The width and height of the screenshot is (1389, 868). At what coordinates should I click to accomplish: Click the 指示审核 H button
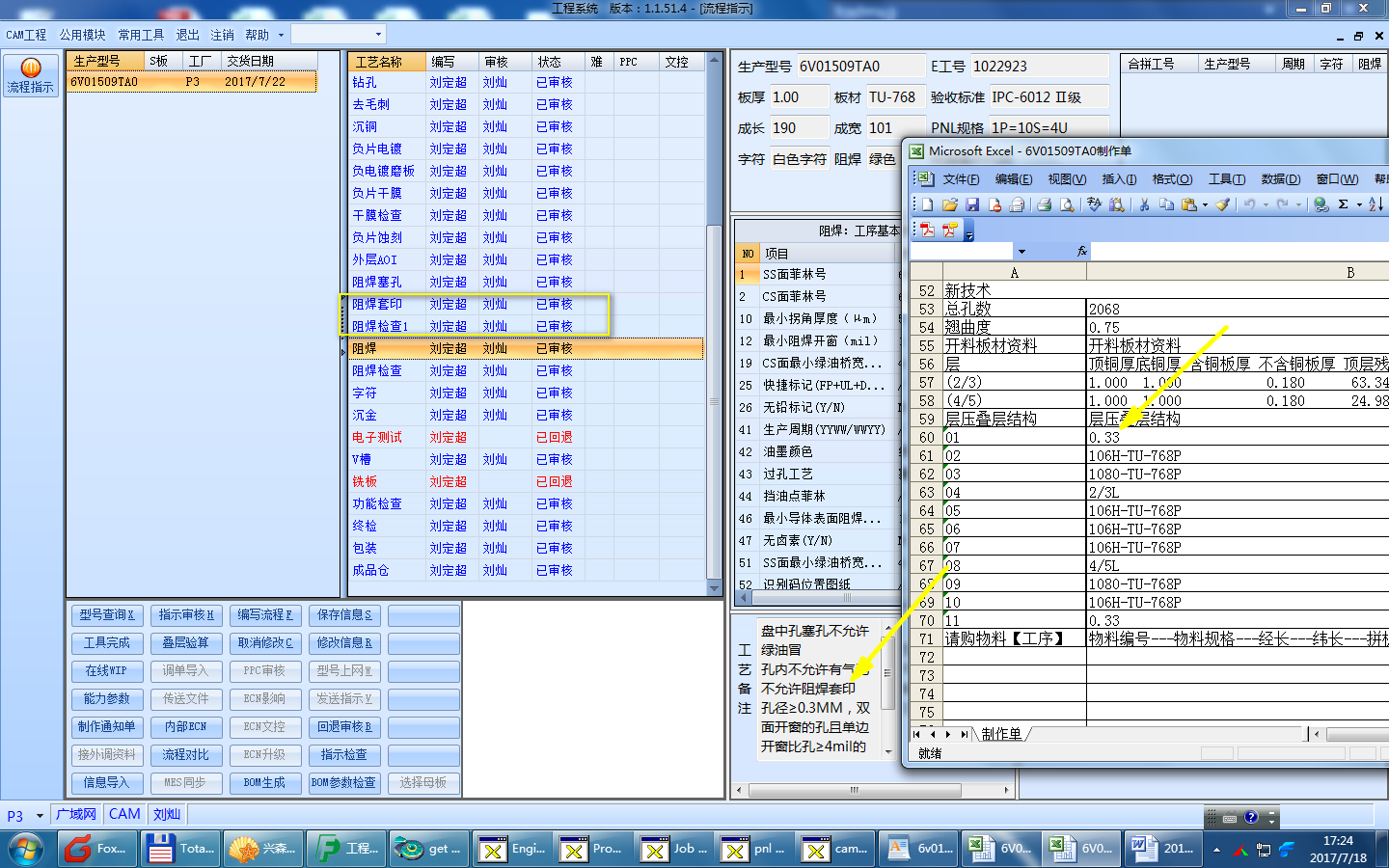click(x=186, y=615)
